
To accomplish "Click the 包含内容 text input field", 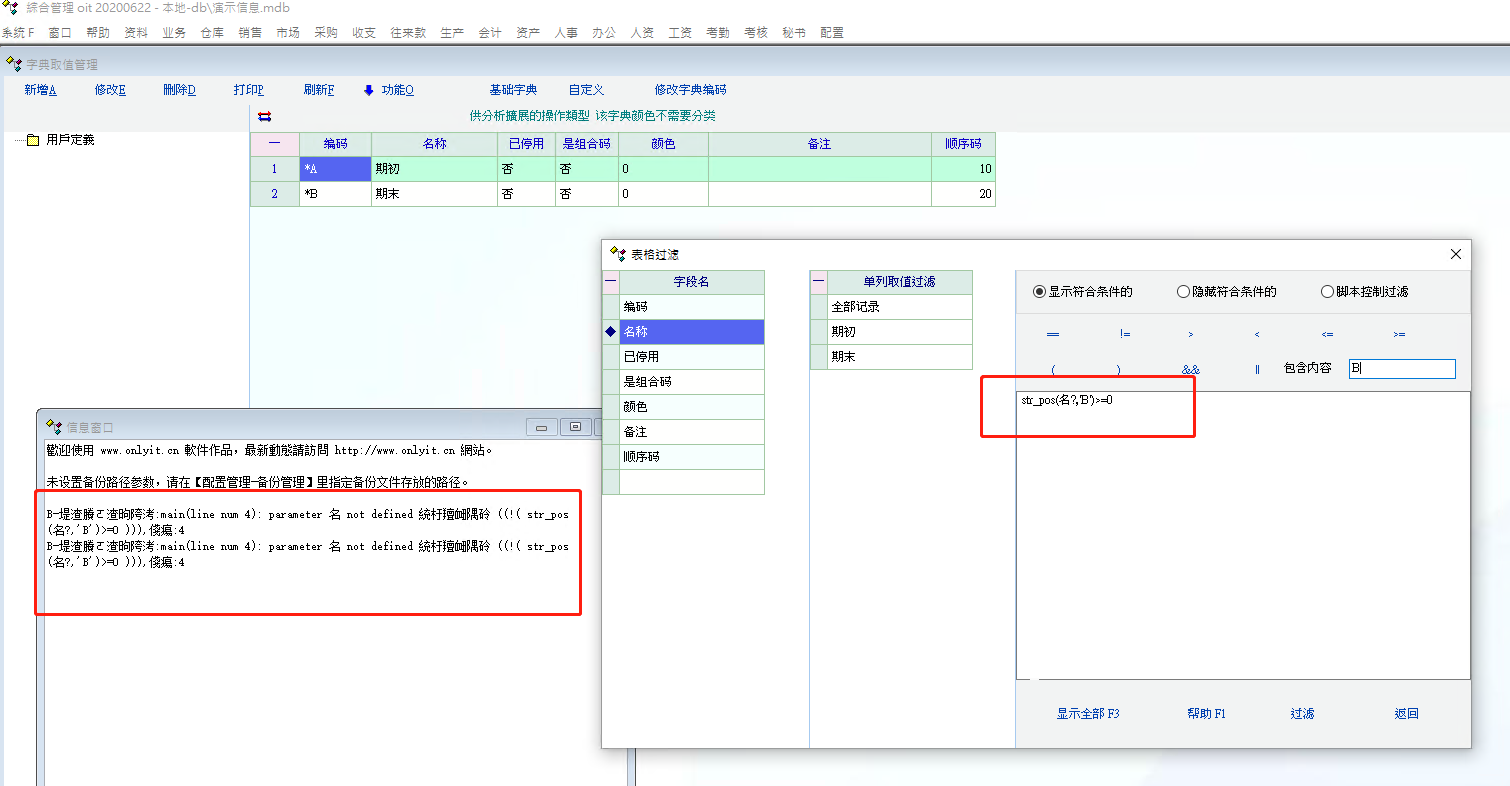I will [1401, 369].
